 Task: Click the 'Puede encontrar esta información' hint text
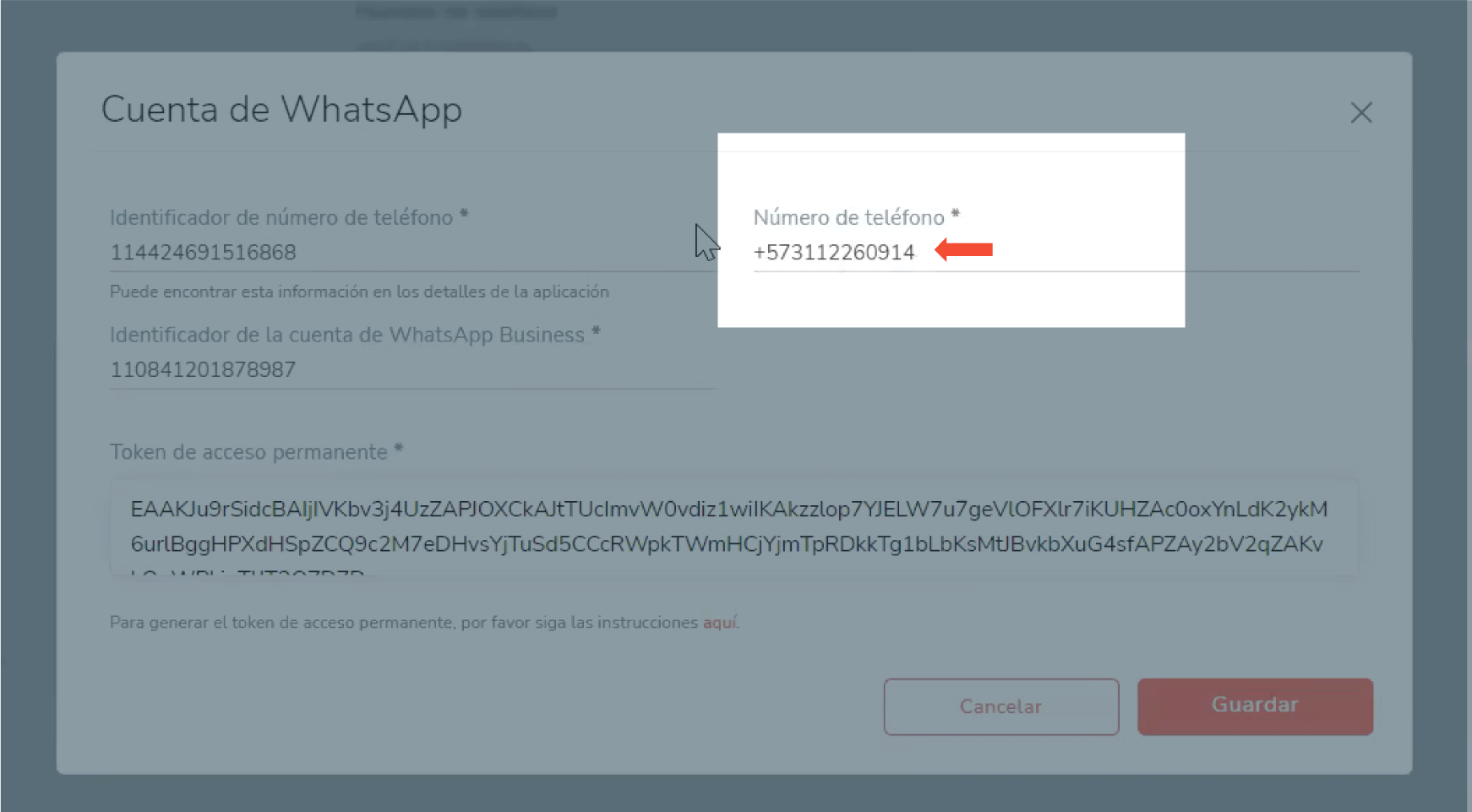pos(359,292)
